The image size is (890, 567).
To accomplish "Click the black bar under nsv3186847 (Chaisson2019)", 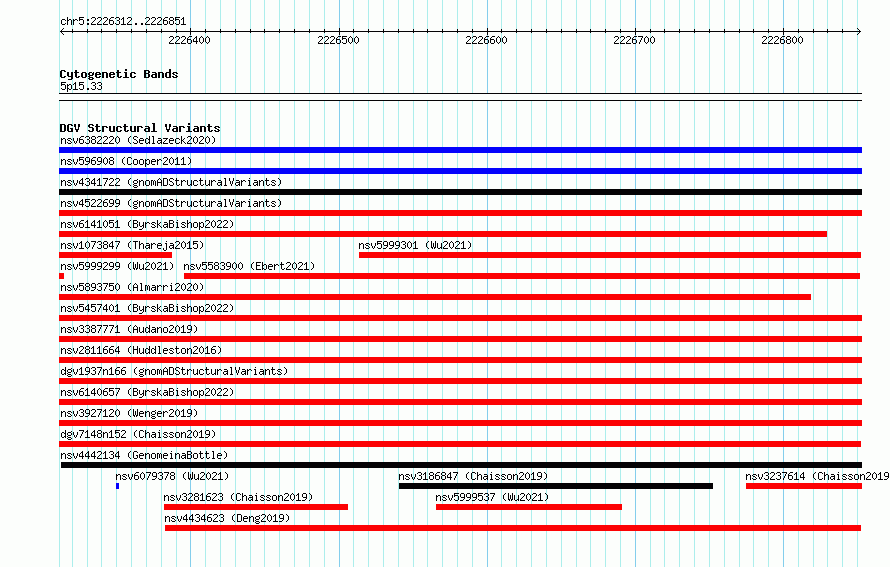I will pyautogui.click(x=556, y=486).
